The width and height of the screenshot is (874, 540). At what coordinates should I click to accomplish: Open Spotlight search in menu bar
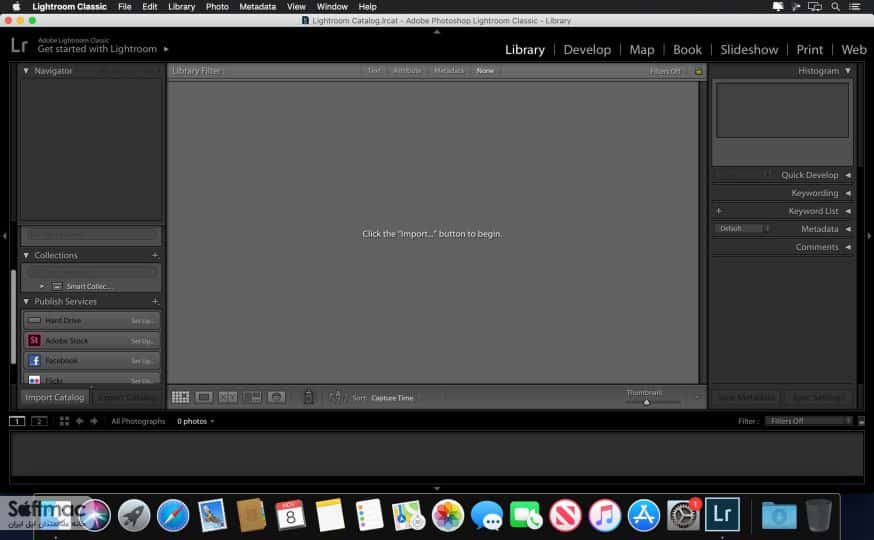(835, 7)
